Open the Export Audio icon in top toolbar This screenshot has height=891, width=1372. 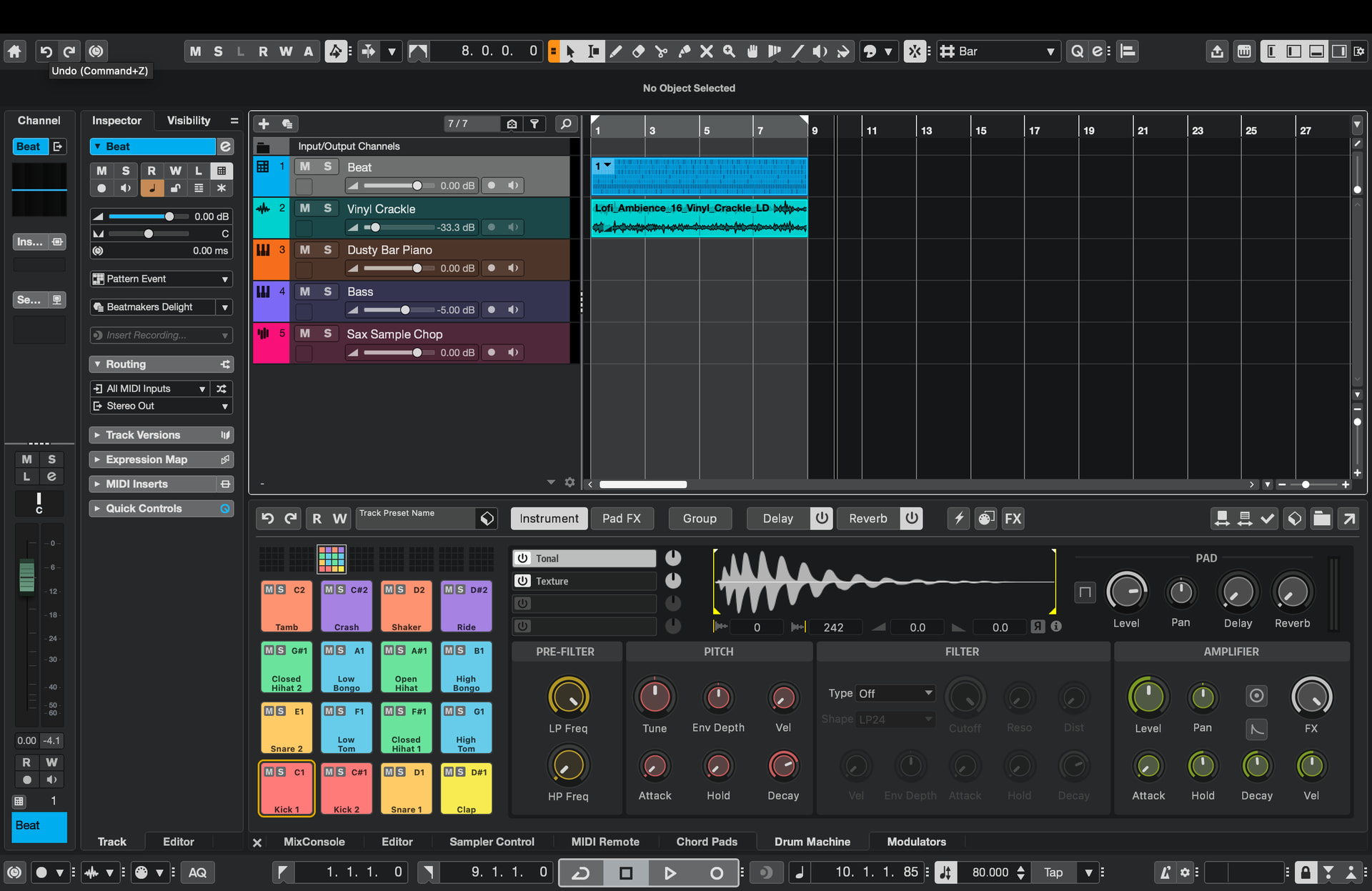tap(1217, 51)
